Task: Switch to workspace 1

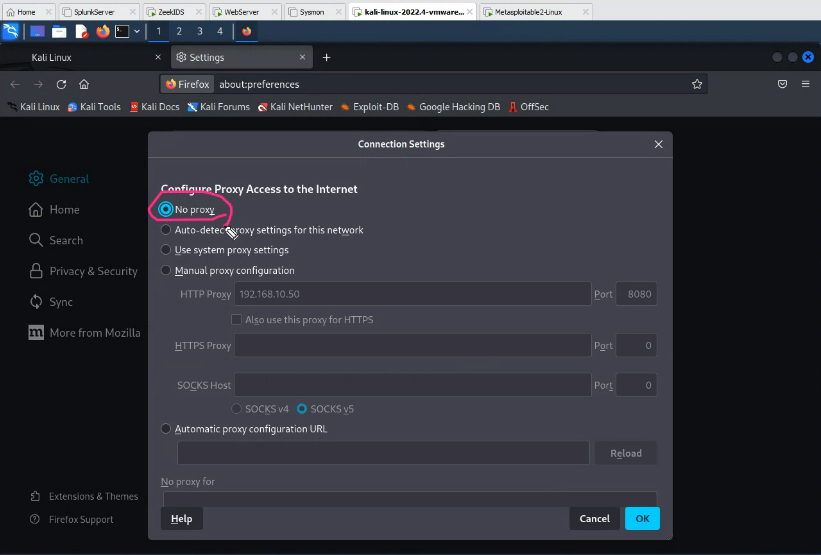Action: tap(159, 31)
